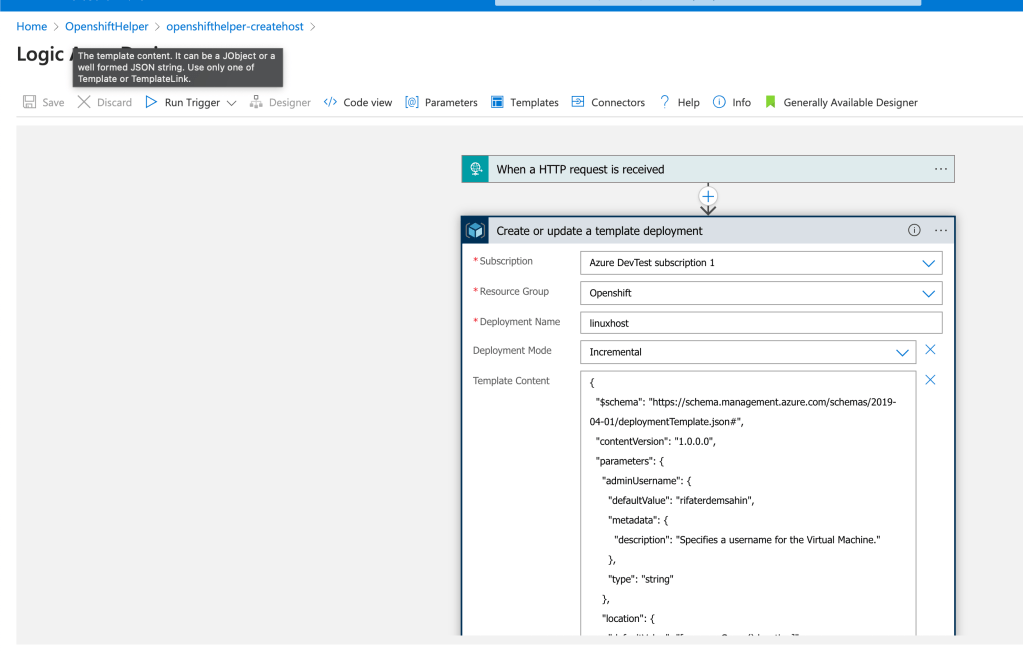
Task: Click the Info circle icon in toolbar
Action: click(719, 102)
